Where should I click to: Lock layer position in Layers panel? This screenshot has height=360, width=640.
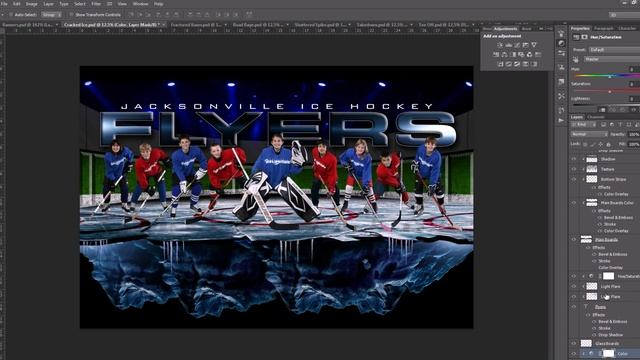pyautogui.click(x=601, y=144)
